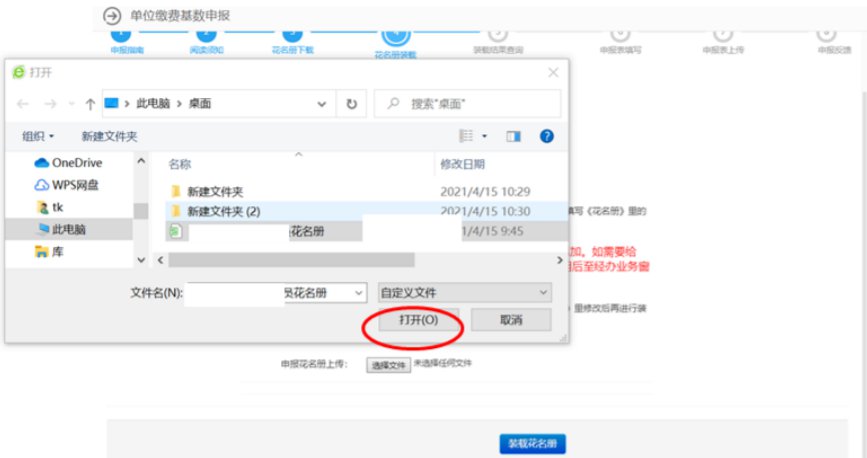Image resolution: width=867 pixels, height=458 pixels.
Task: Click 此电脑 in the address path
Action: coord(153,103)
